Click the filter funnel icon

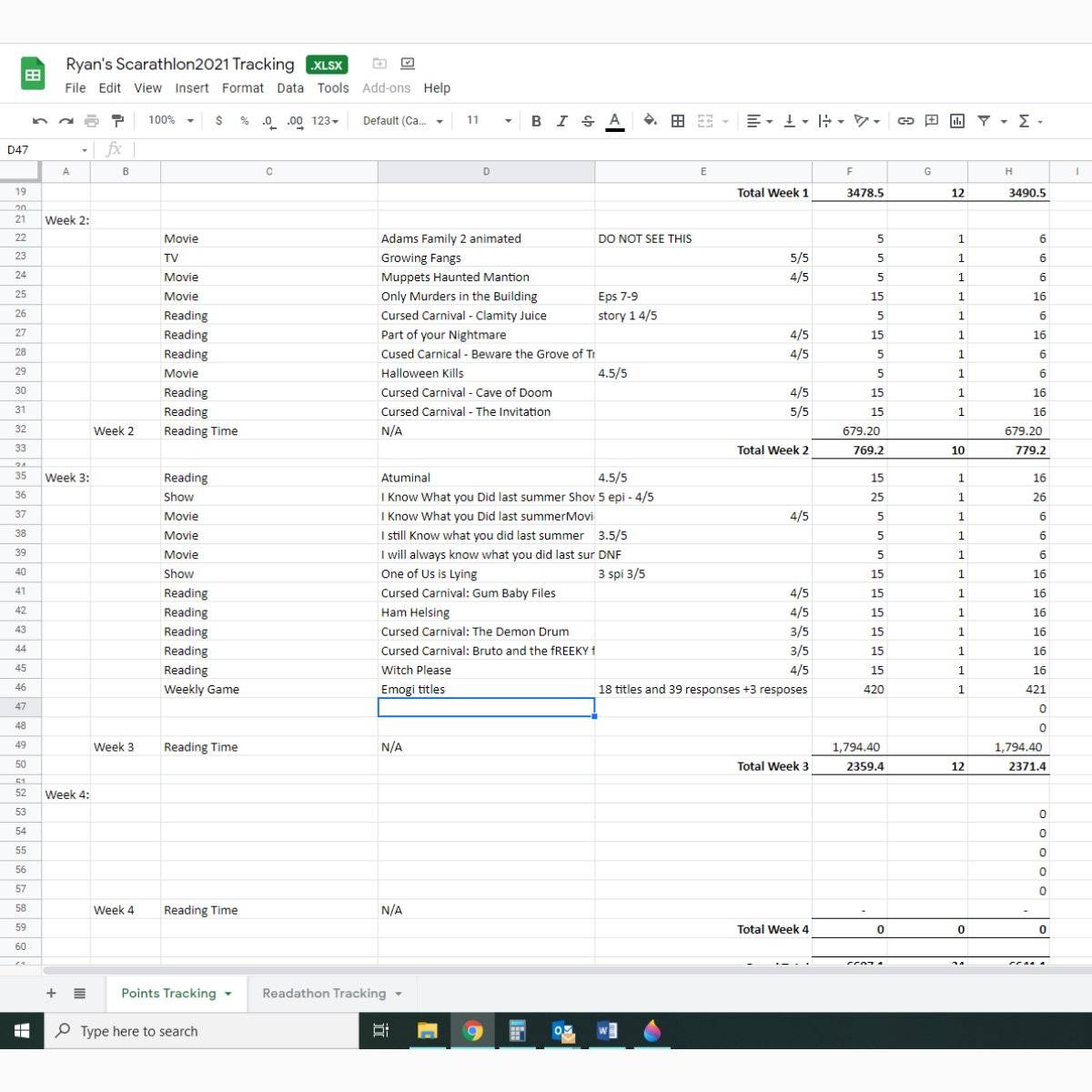click(984, 121)
